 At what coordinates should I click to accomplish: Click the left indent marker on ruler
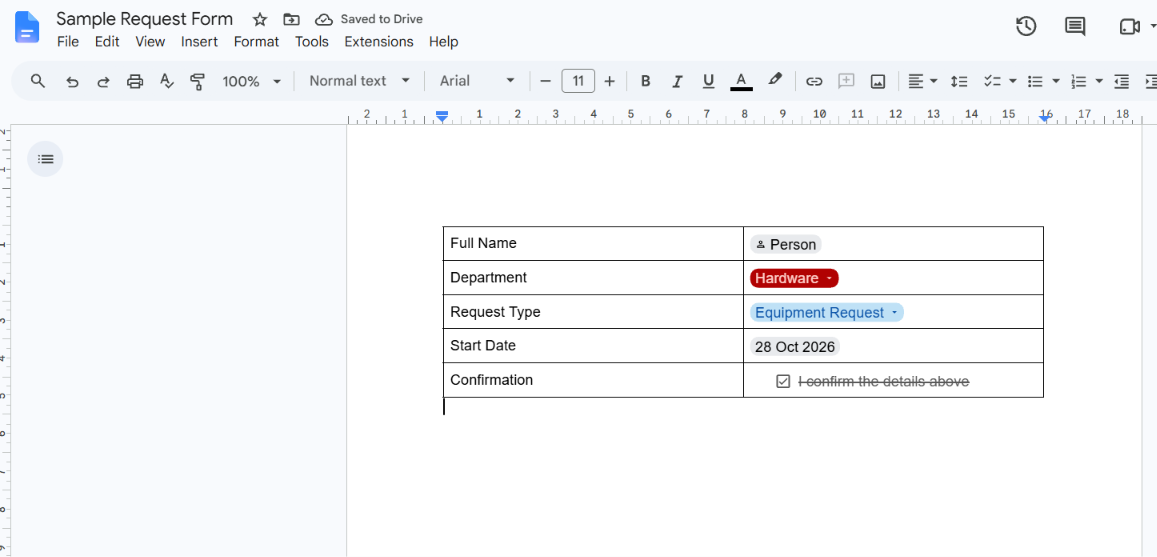[441, 117]
